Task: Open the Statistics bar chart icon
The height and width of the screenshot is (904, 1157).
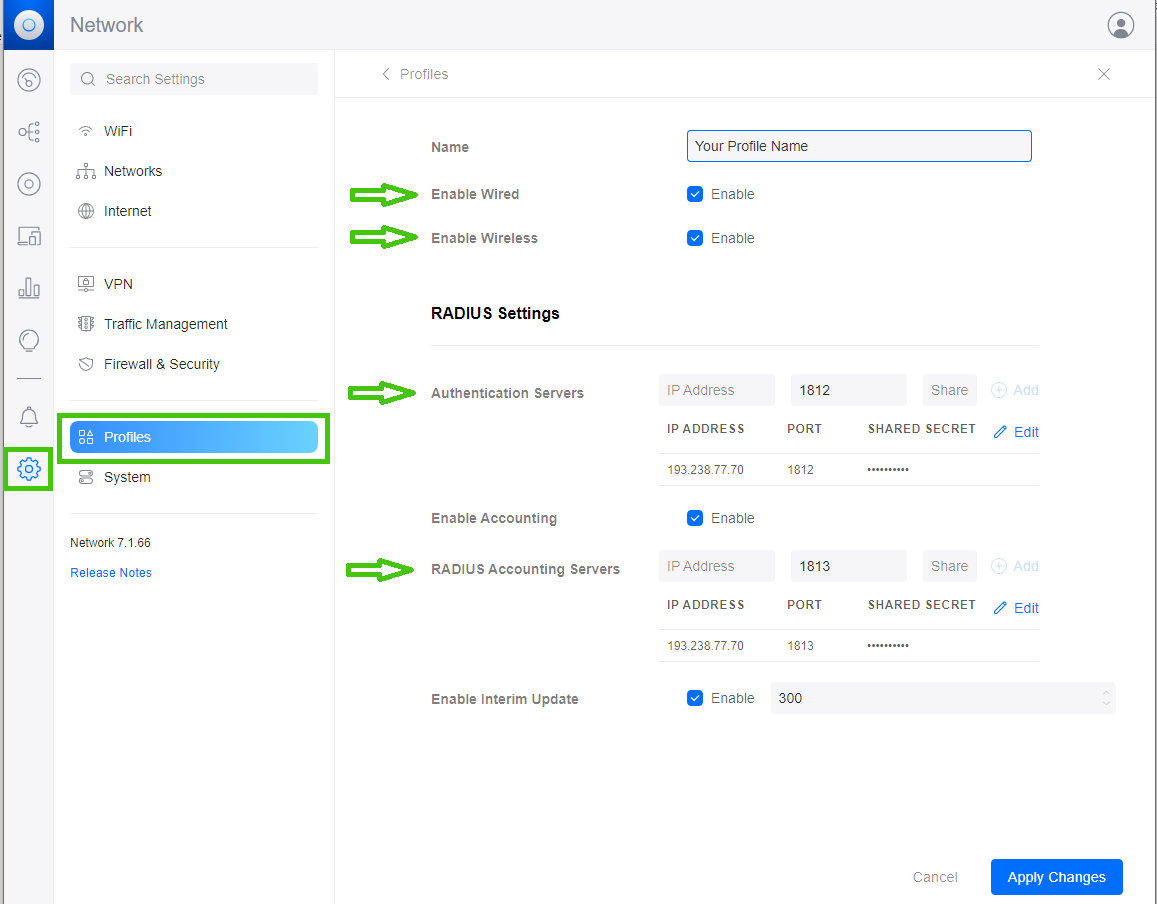Action: (x=29, y=289)
